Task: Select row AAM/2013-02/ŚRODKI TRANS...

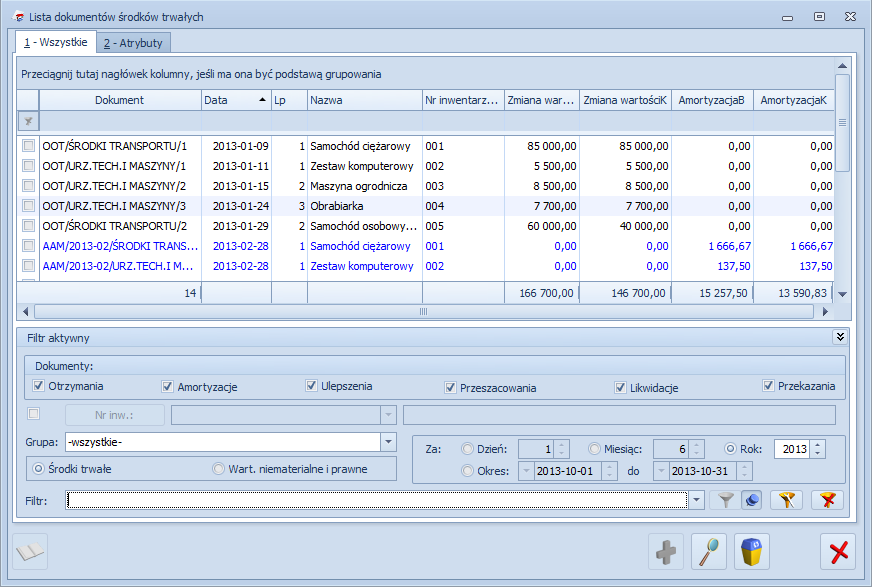Action: (x=425, y=246)
